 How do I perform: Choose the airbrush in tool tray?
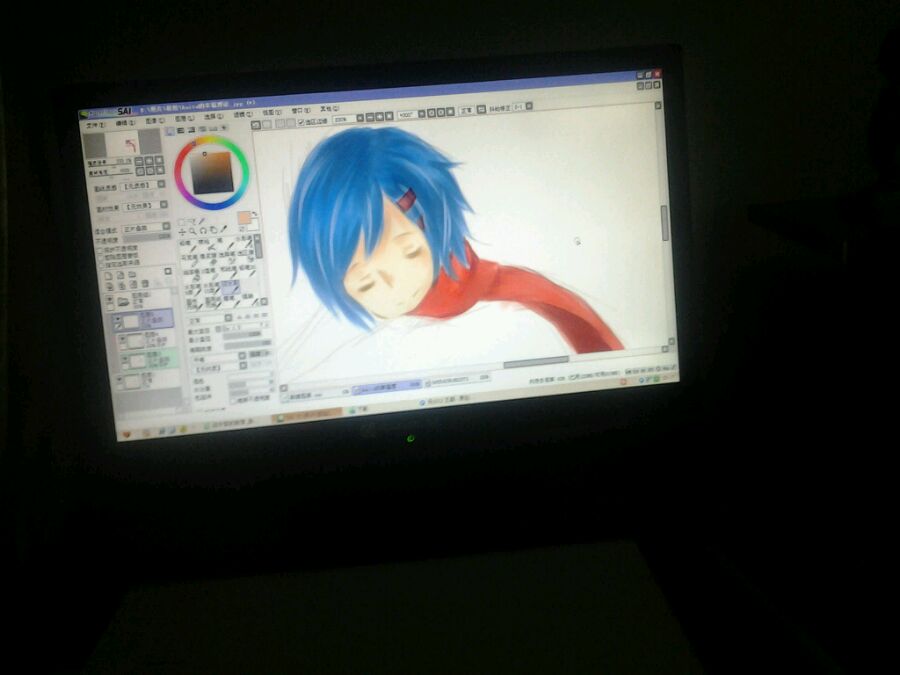208,245
